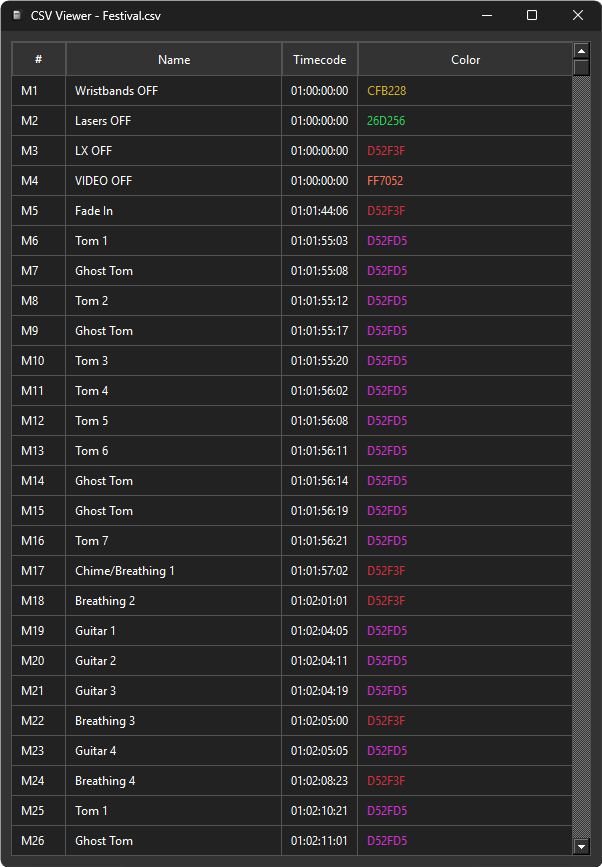Select Ghost Tom in row M7
602x867 pixels.
[174, 270]
